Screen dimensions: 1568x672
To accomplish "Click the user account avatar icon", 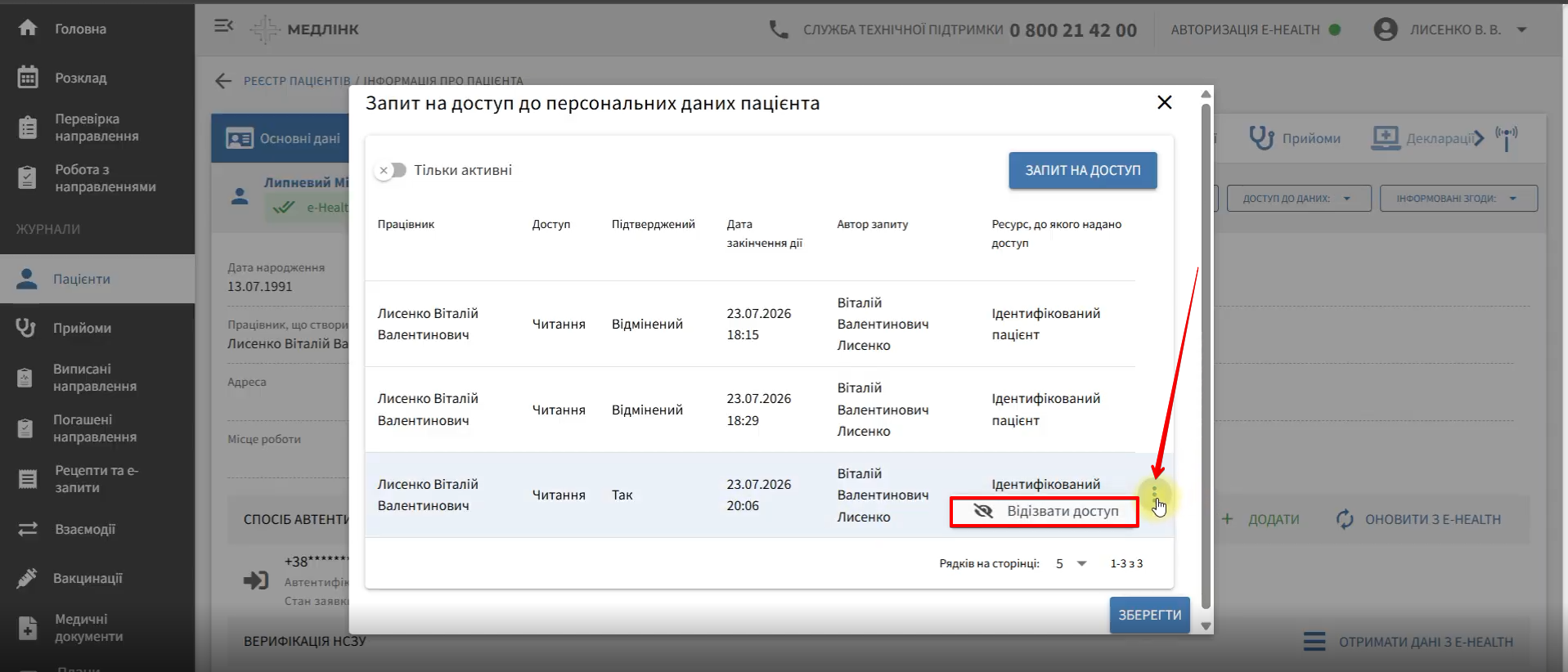I will click(1386, 29).
